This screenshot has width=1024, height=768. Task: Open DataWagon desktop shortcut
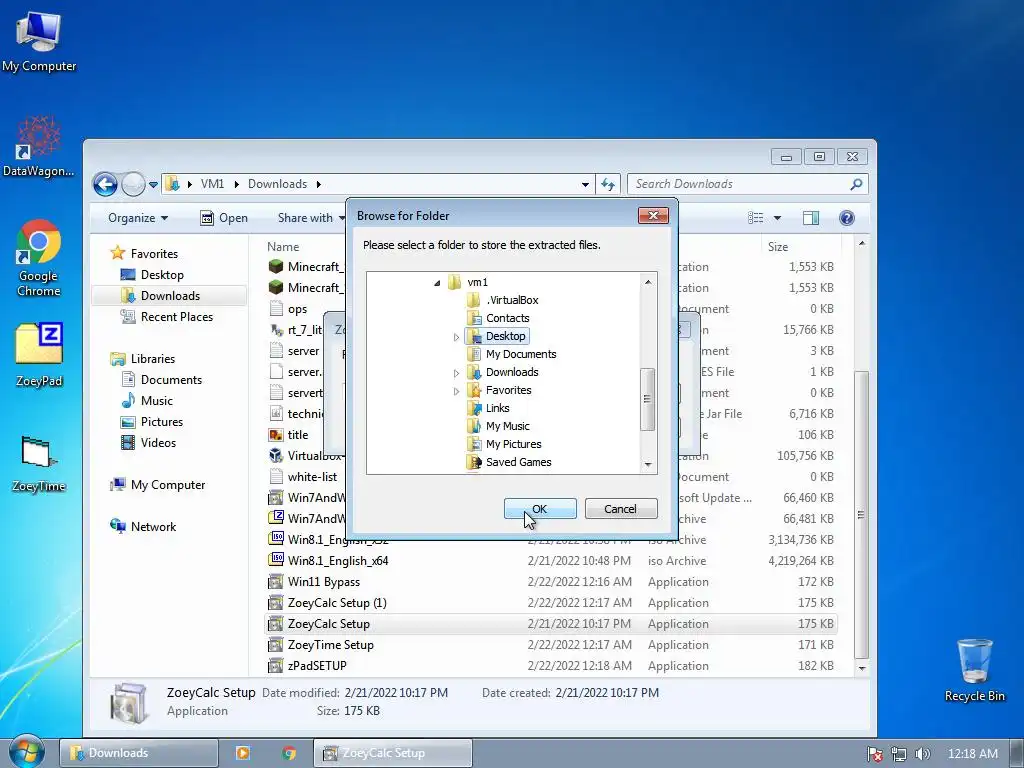pos(39,146)
